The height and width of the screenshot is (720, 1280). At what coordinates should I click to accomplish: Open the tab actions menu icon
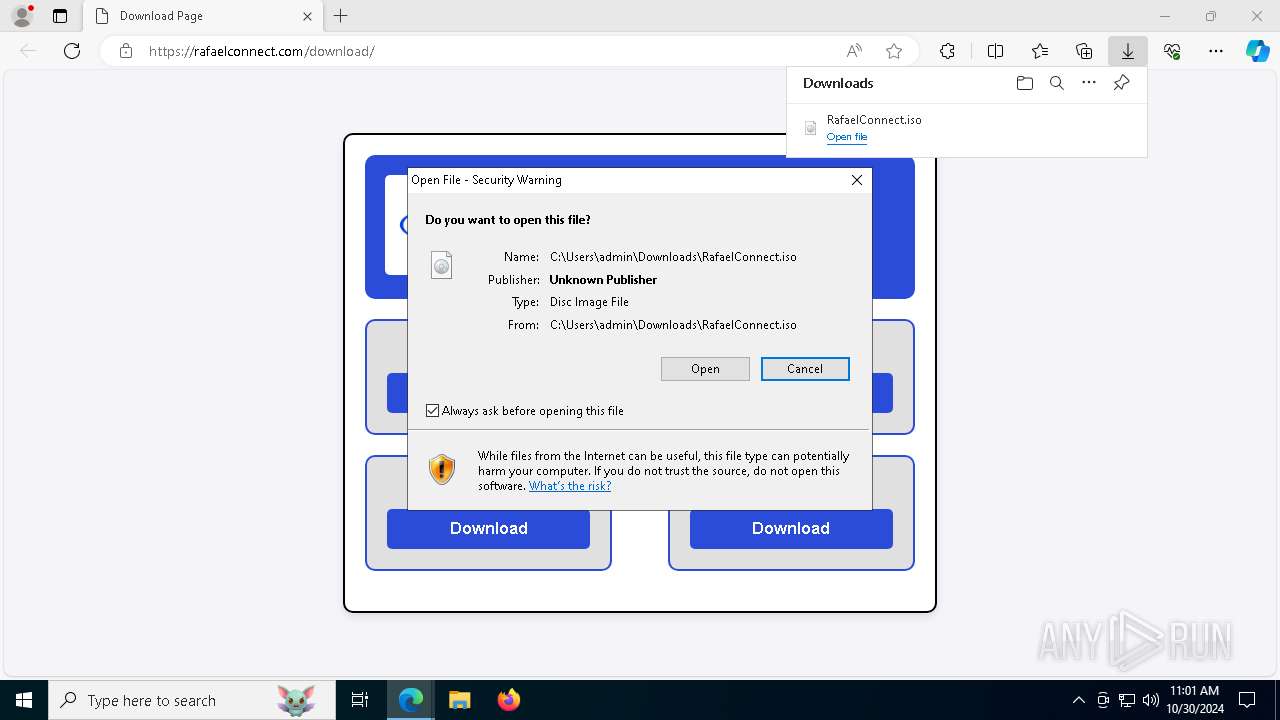click(60, 16)
